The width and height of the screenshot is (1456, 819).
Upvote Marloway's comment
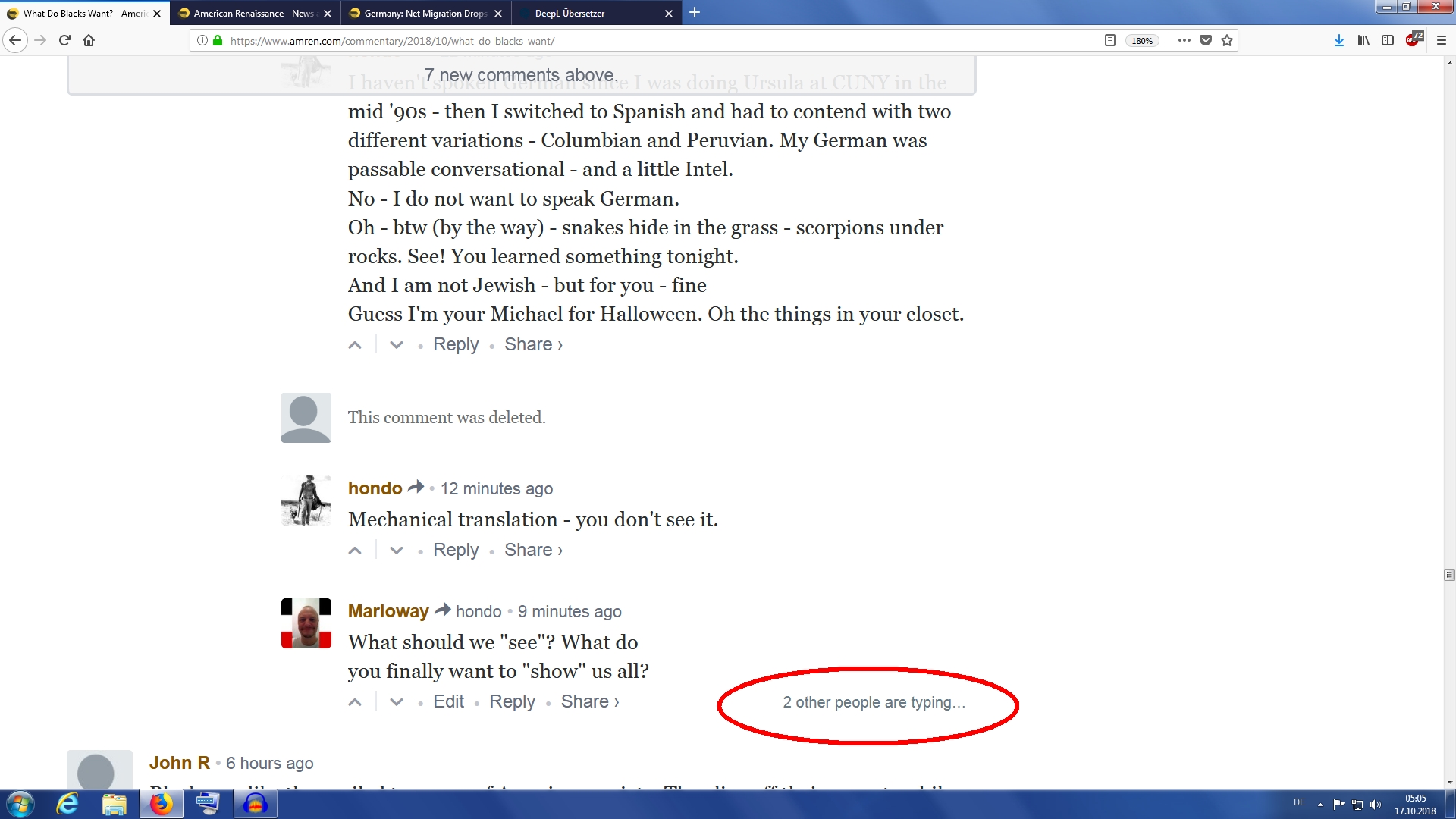click(355, 702)
